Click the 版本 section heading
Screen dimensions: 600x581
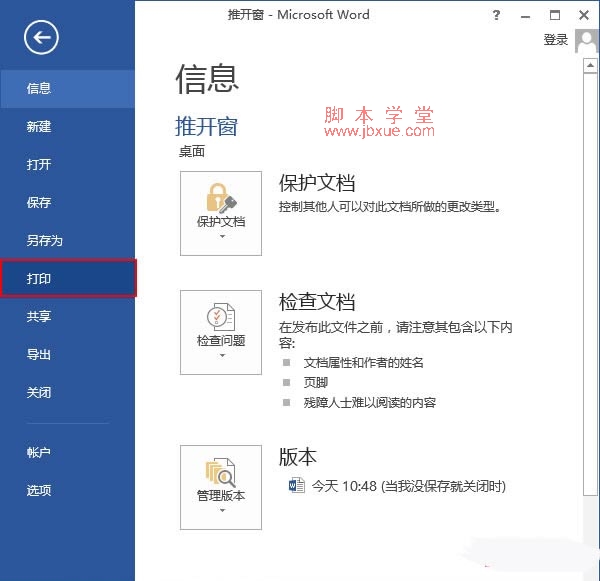[x=298, y=457]
